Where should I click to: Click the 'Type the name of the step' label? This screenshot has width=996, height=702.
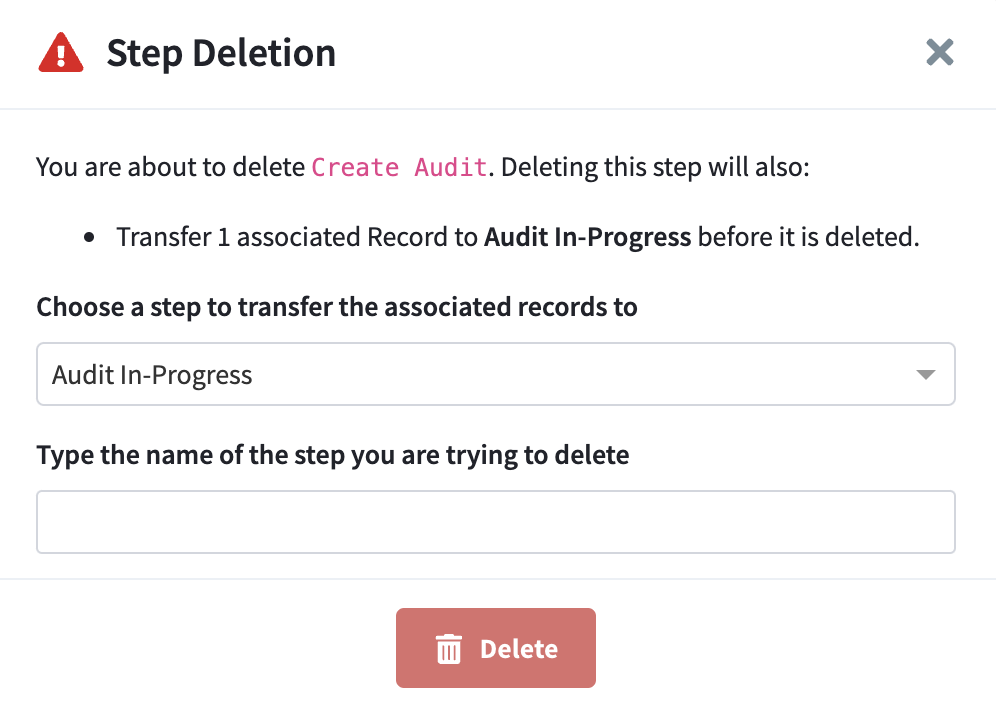click(333, 455)
